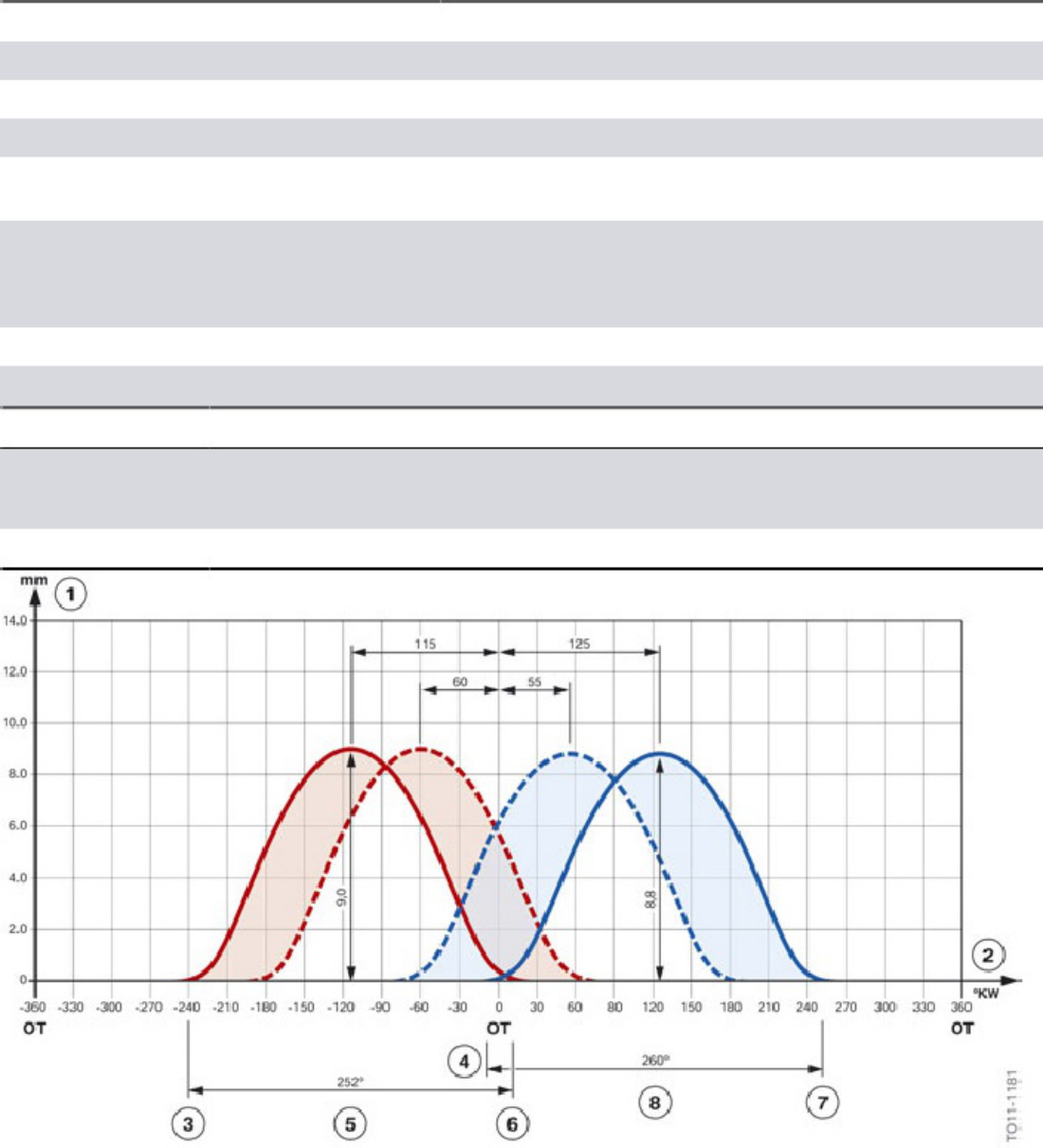Select circled callout number 8
Image resolution: width=1043 pixels, height=1148 pixels.
point(654,1102)
